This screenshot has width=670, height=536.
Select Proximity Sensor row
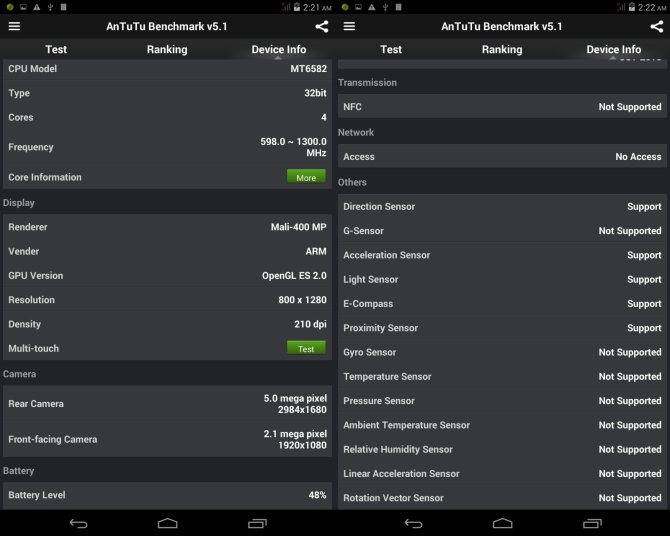pos(502,328)
